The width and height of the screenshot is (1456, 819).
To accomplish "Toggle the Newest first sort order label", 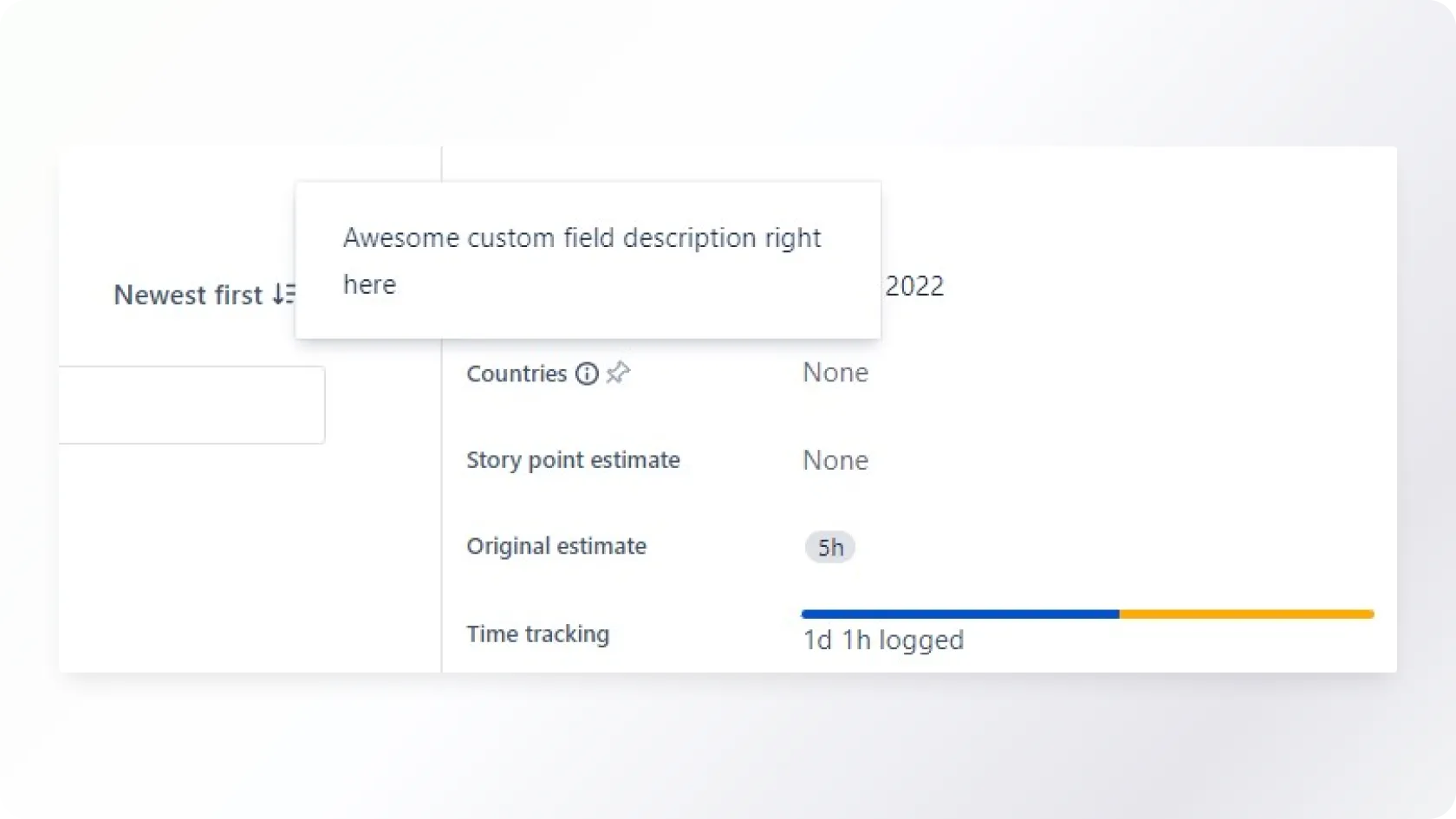I will pyautogui.click(x=188, y=295).
